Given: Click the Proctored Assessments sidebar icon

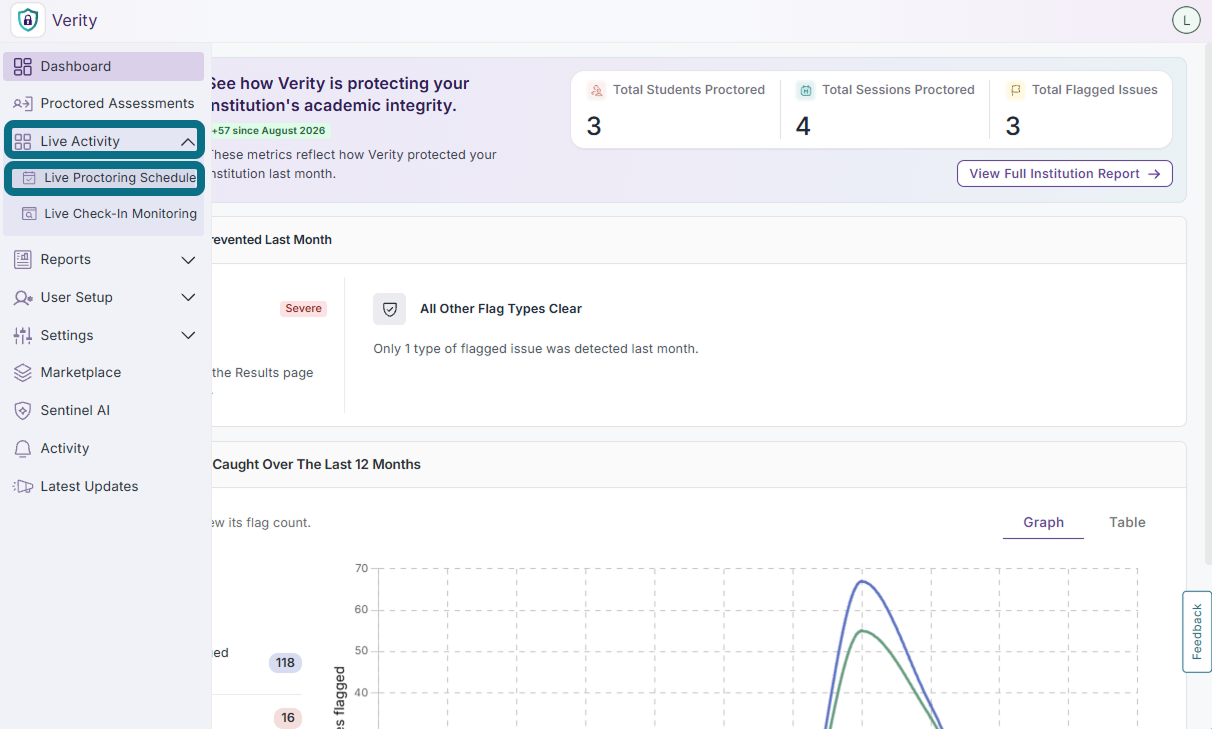Looking at the screenshot, I should (x=23, y=104).
